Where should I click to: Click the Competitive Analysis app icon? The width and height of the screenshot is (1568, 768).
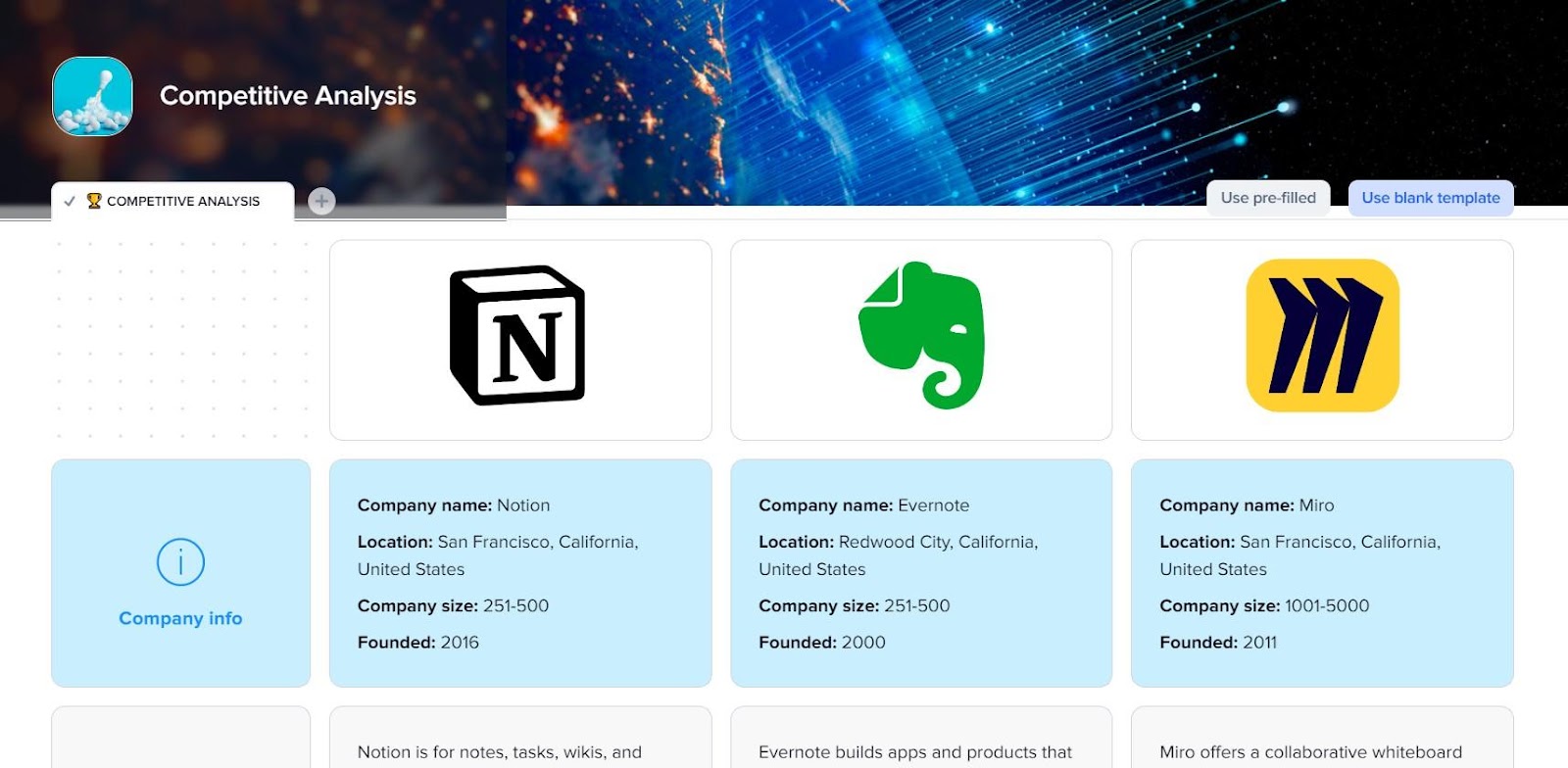(x=92, y=96)
